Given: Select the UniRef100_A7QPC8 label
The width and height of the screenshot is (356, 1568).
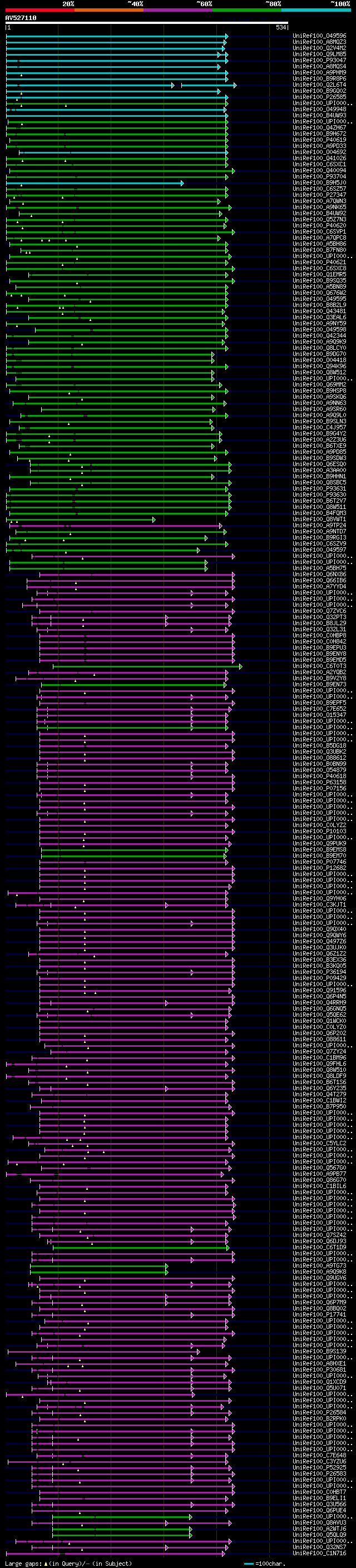Looking at the screenshot, I should [319, 238].
